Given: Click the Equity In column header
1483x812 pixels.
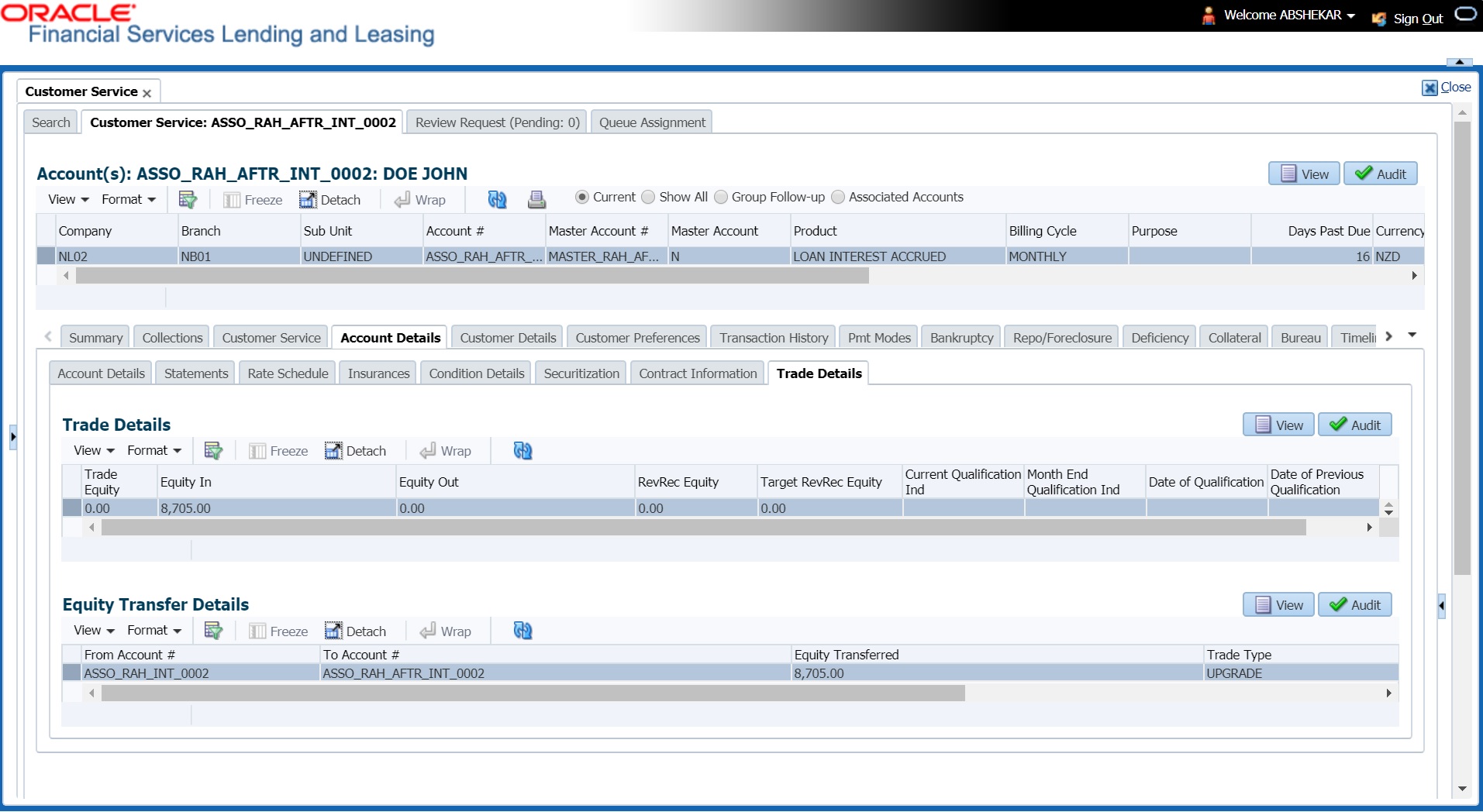Looking at the screenshot, I should [x=277, y=482].
